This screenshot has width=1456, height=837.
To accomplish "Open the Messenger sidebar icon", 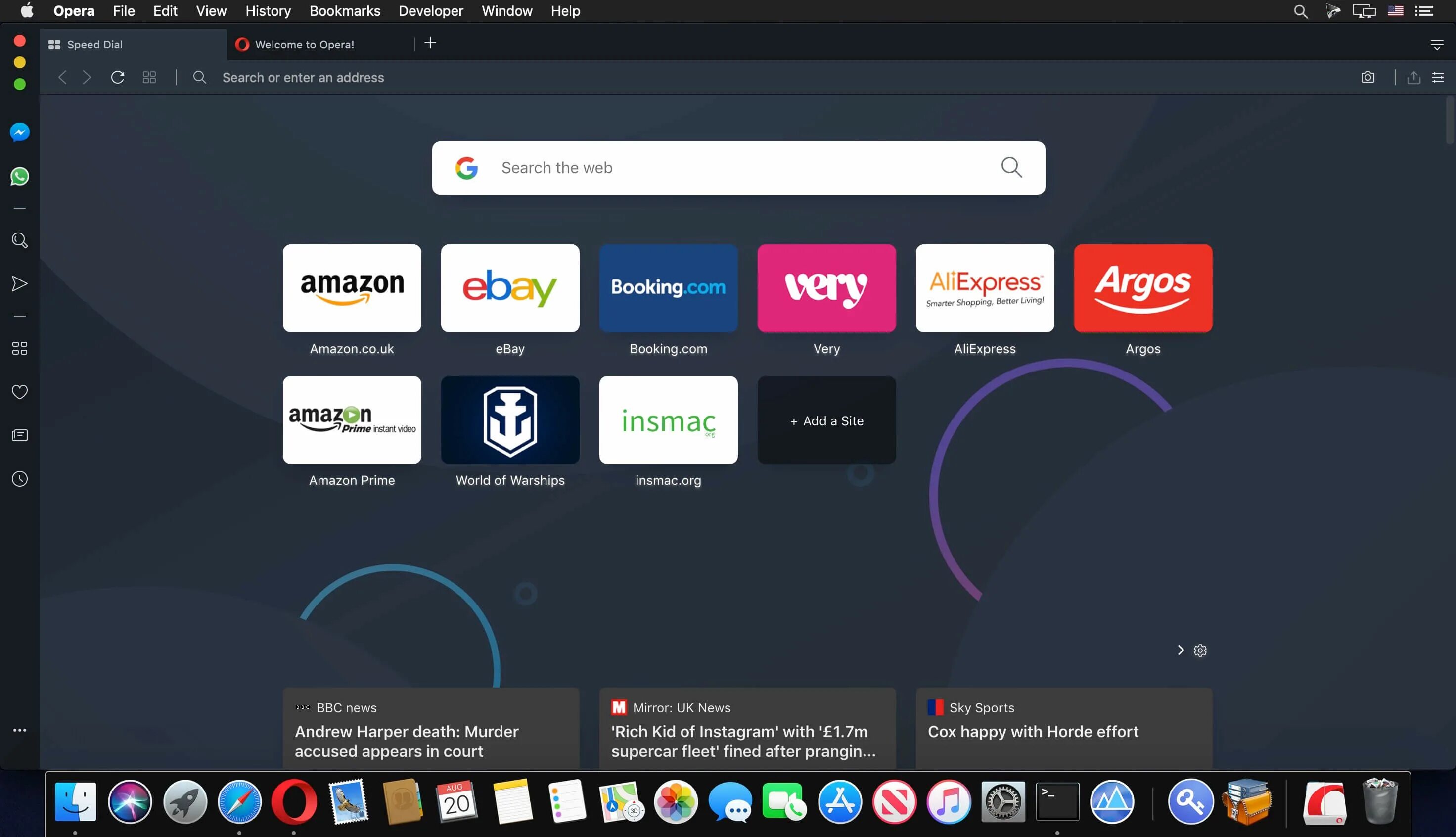I will click(19, 132).
